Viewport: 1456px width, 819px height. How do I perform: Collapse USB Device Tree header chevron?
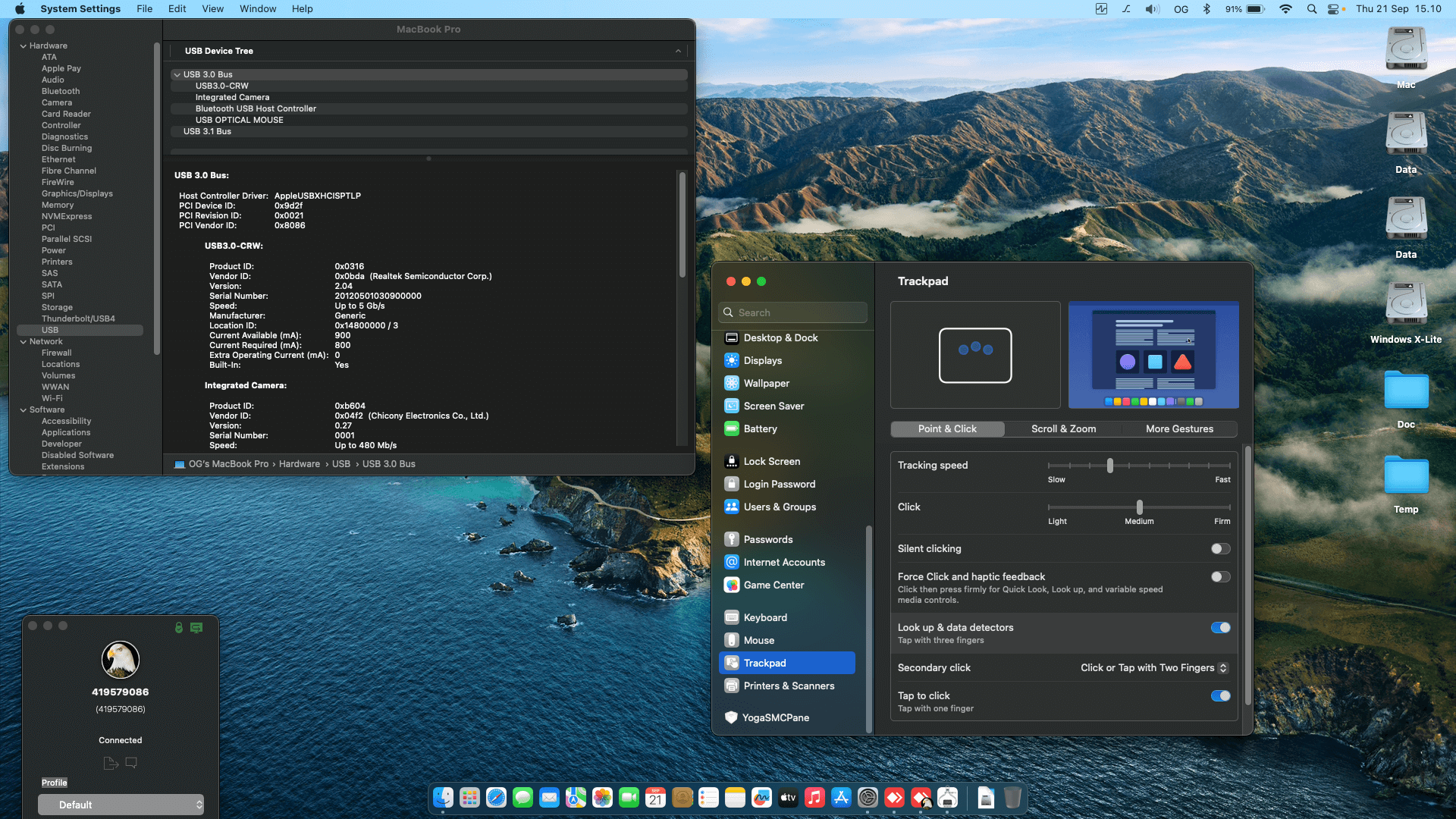click(678, 51)
